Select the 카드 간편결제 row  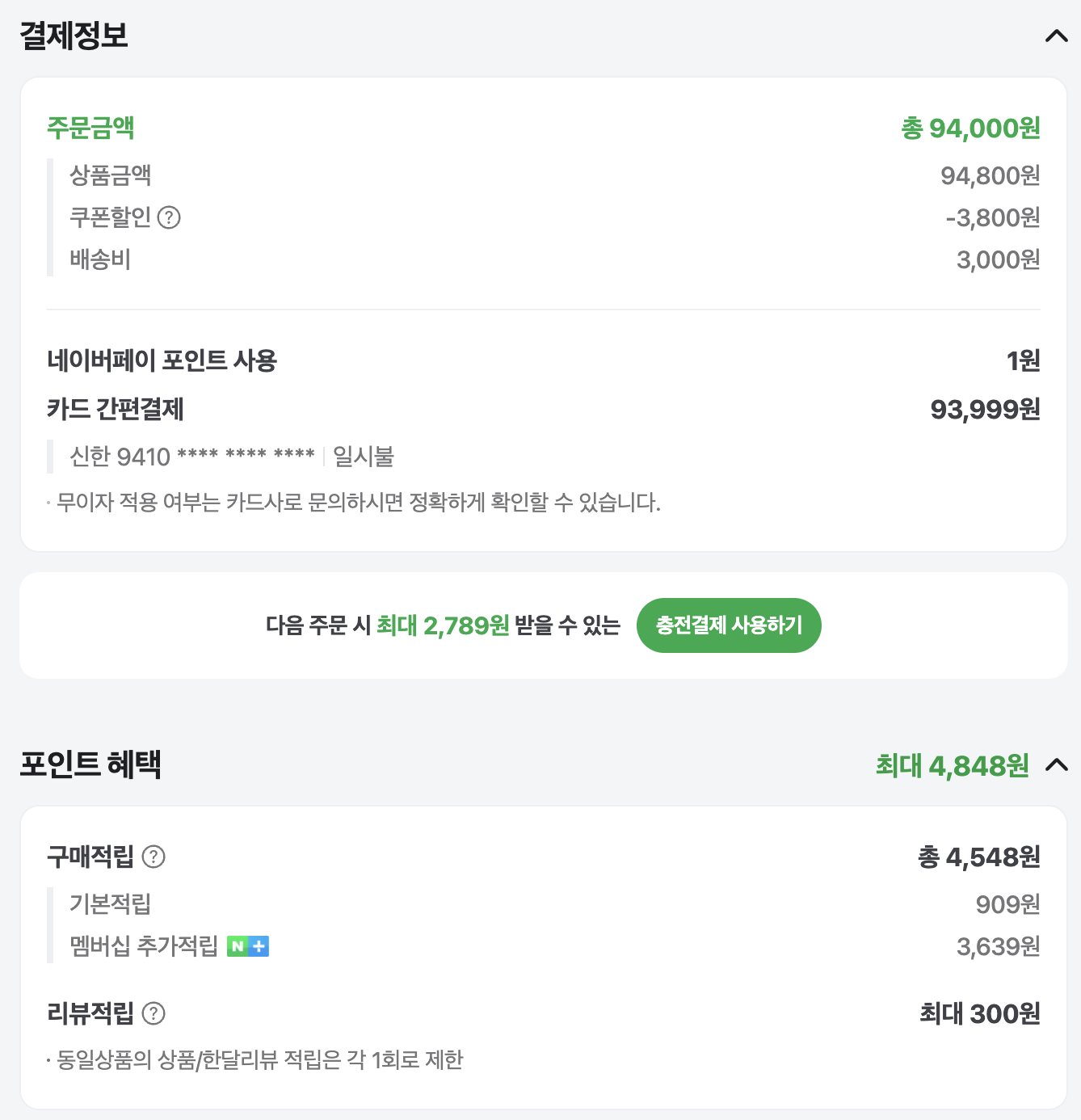(x=544, y=409)
